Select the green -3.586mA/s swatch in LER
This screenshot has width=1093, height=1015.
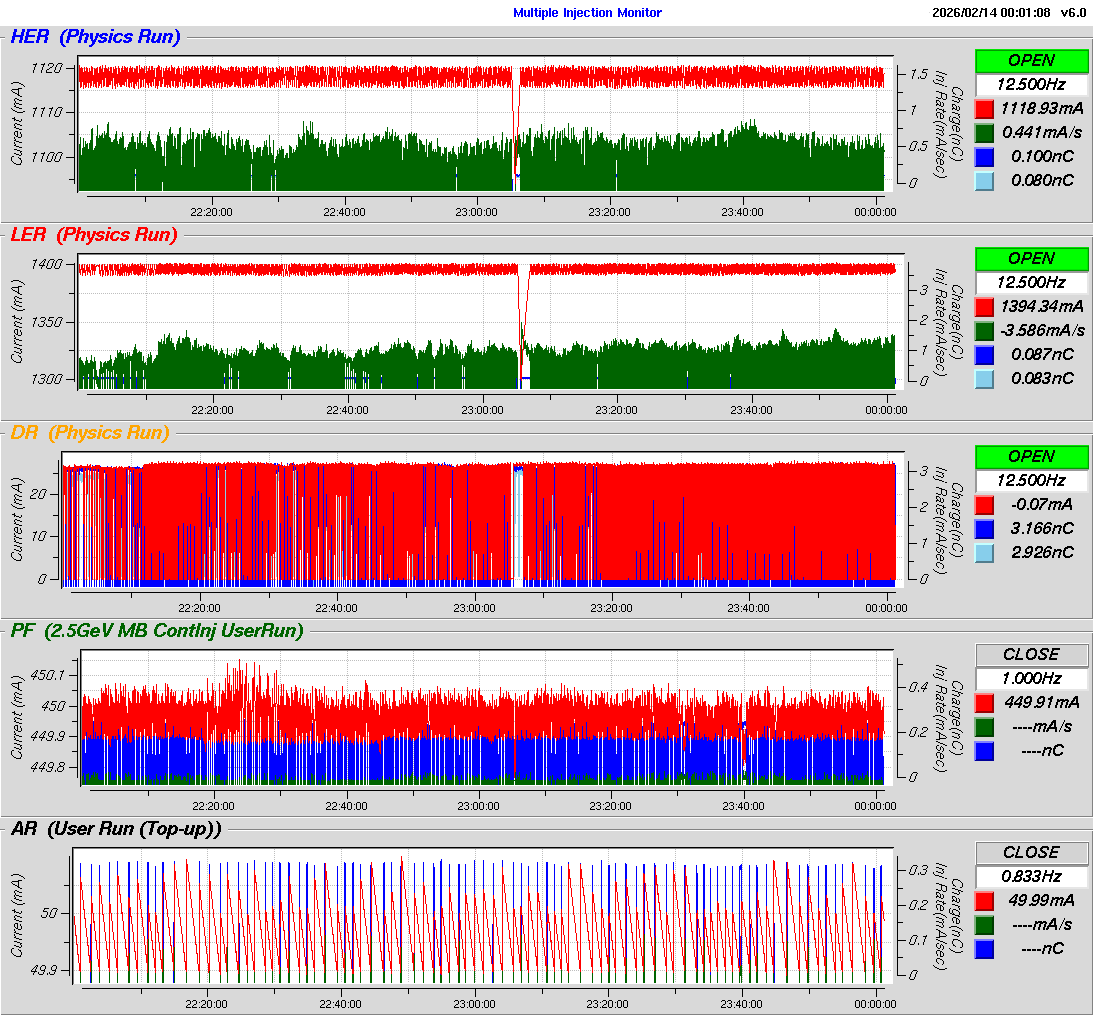[x=984, y=330]
